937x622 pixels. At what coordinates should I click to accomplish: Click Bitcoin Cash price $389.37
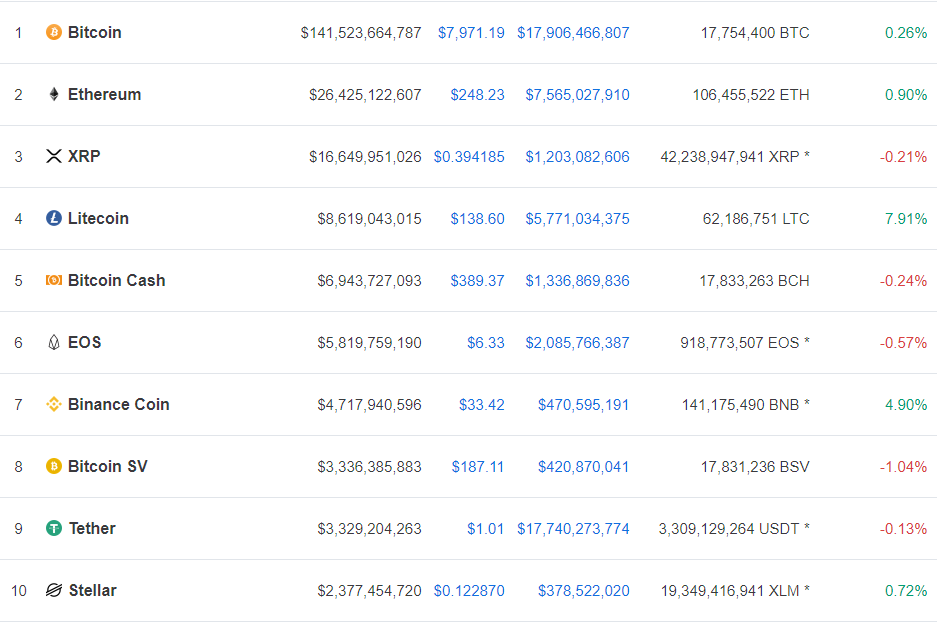click(x=477, y=281)
